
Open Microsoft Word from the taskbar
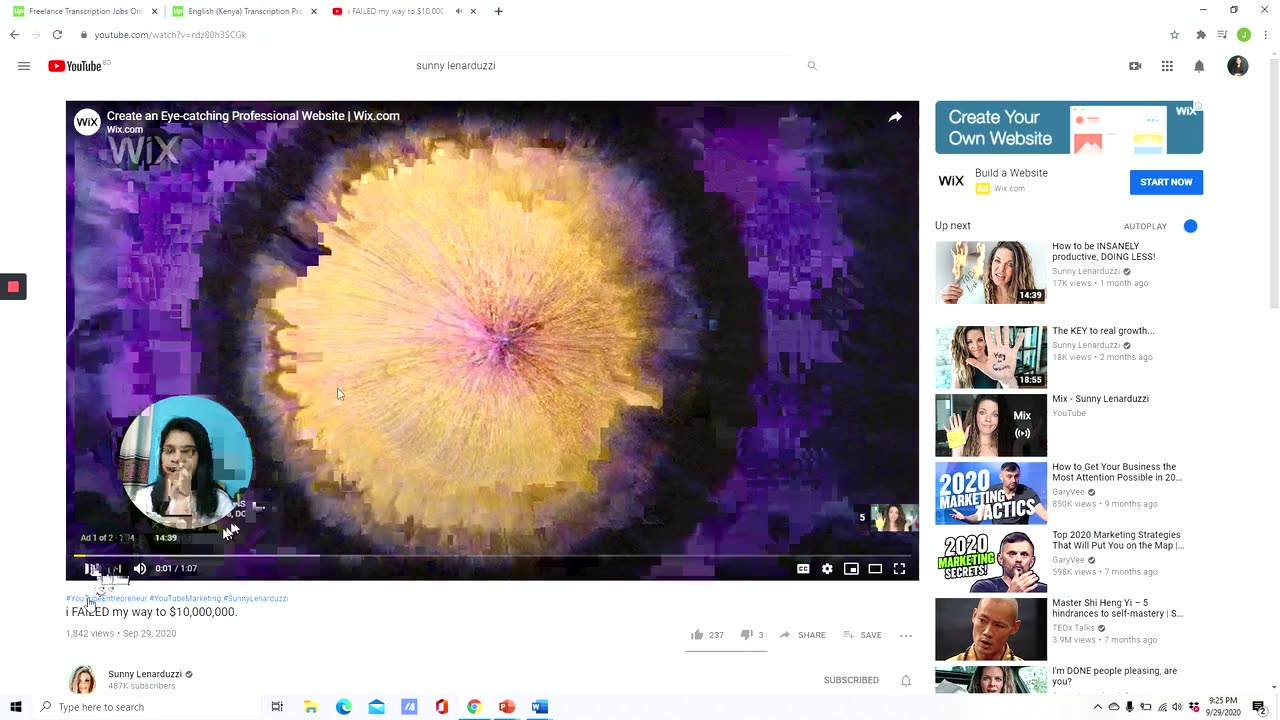540,707
